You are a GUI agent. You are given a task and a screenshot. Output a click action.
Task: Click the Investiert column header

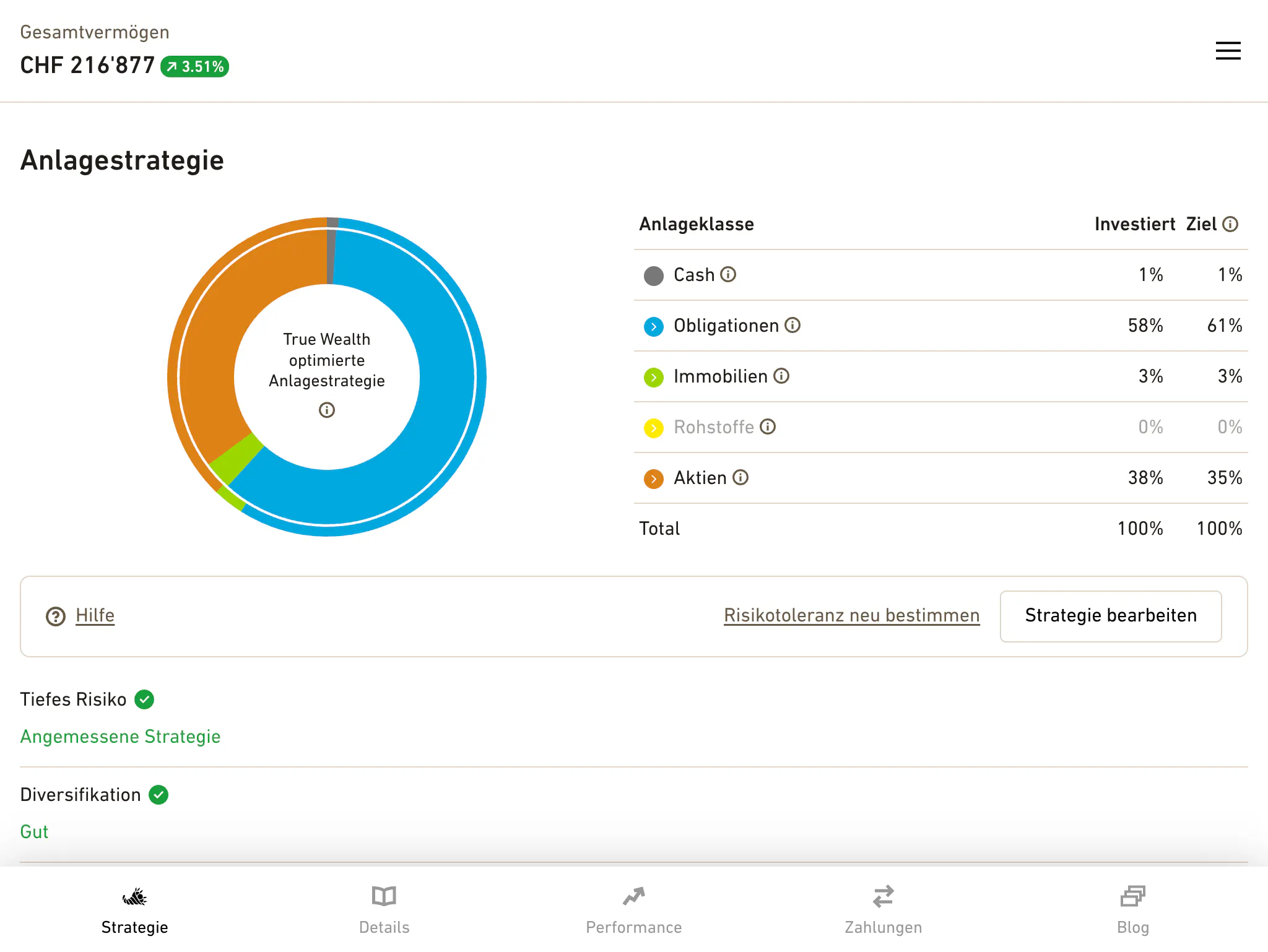tap(1135, 224)
